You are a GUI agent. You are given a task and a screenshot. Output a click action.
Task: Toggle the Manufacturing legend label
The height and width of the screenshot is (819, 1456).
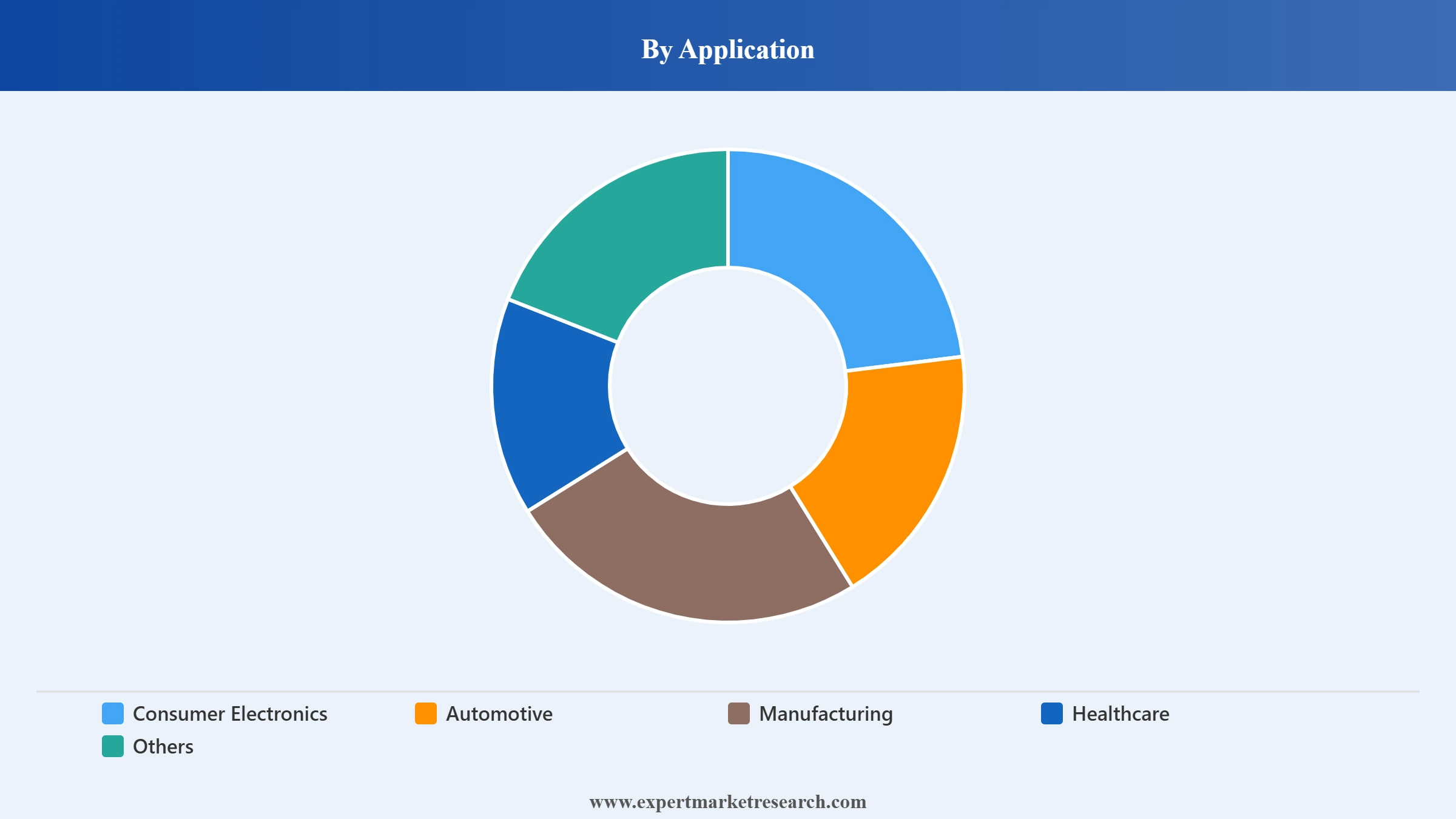(x=826, y=714)
